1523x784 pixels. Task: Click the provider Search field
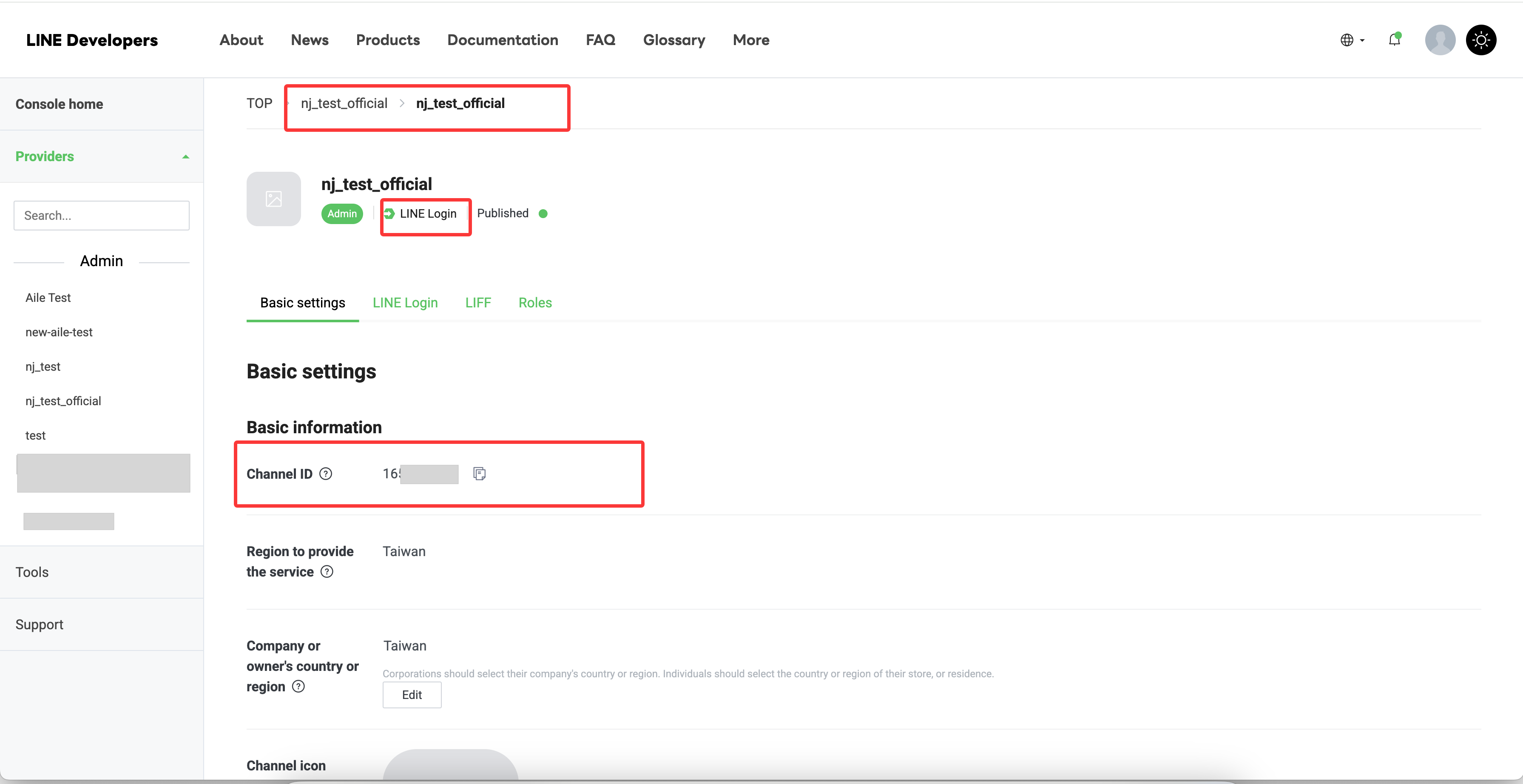click(102, 216)
